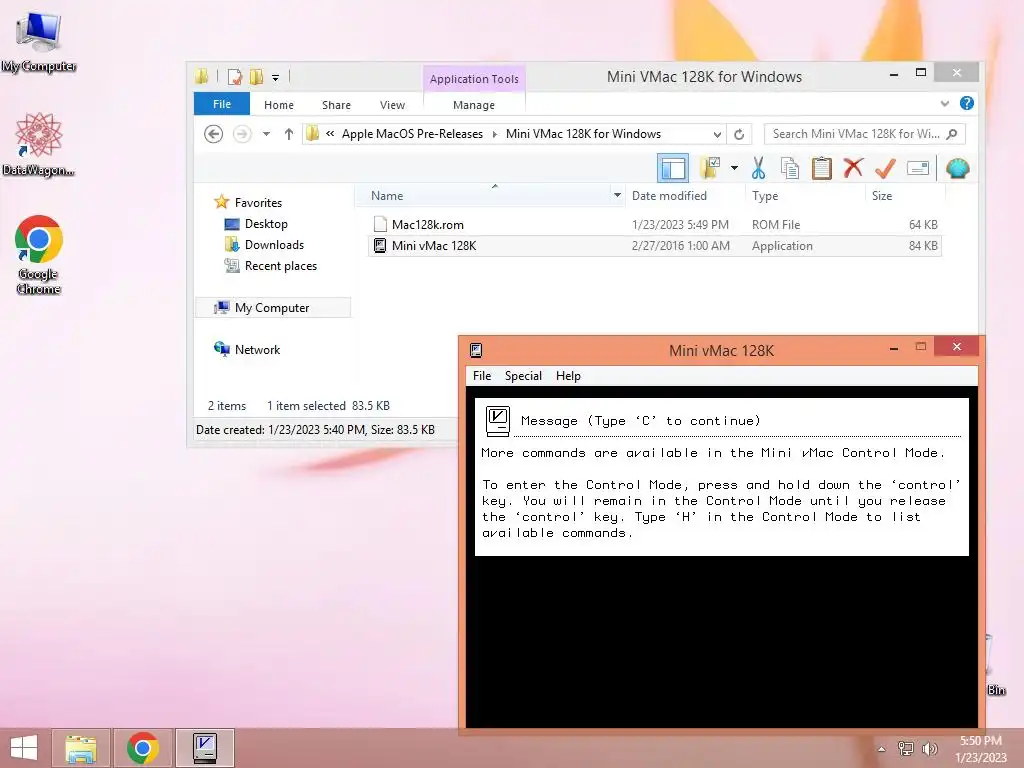Open Explorer help with the question mark
Image resolution: width=1024 pixels, height=768 pixels.
(967, 103)
